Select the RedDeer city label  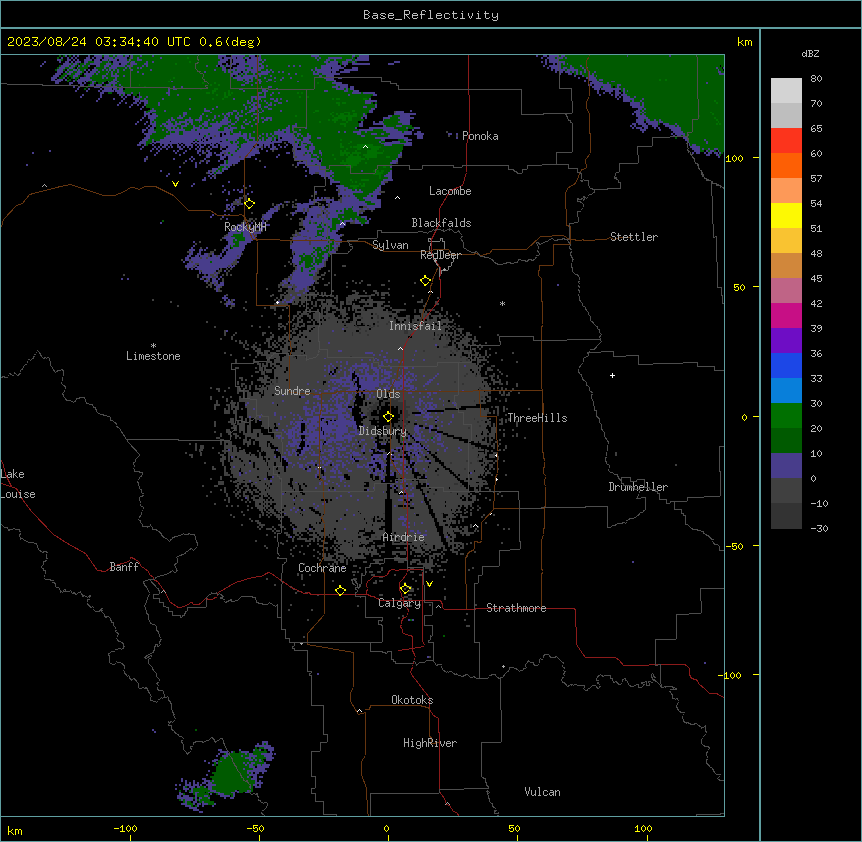coord(440,255)
